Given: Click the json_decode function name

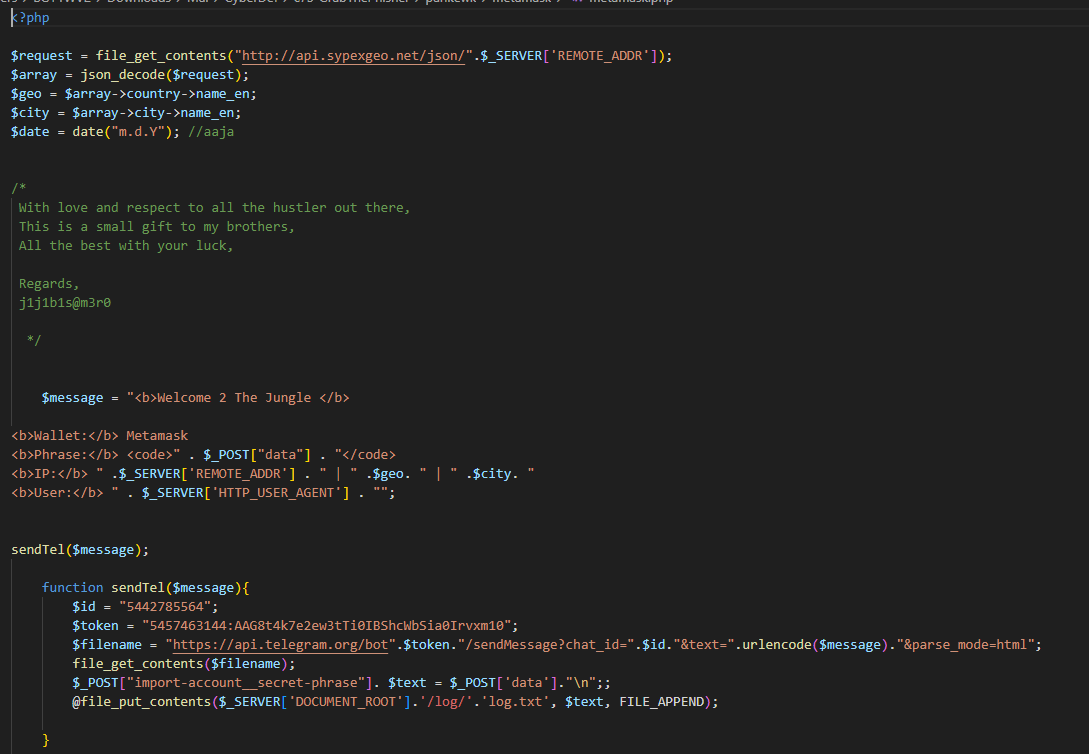Looking at the screenshot, I should [x=122, y=75].
